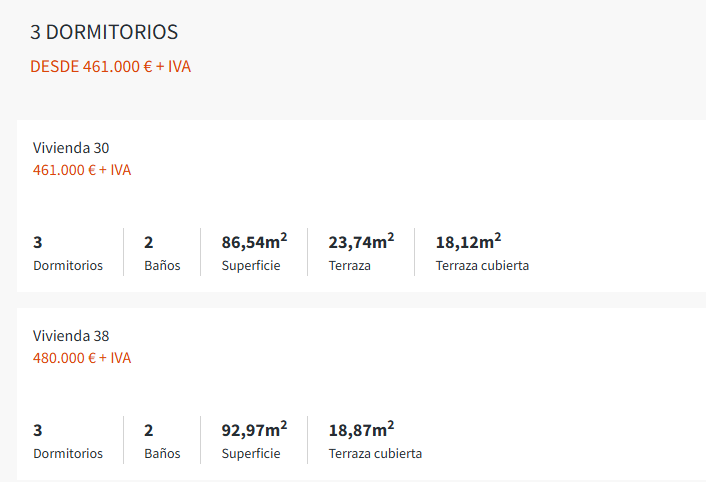This screenshot has width=706, height=482.
Task: Select Vivienda 30 price 461.000 € + IVA
Action: [x=82, y=170]
